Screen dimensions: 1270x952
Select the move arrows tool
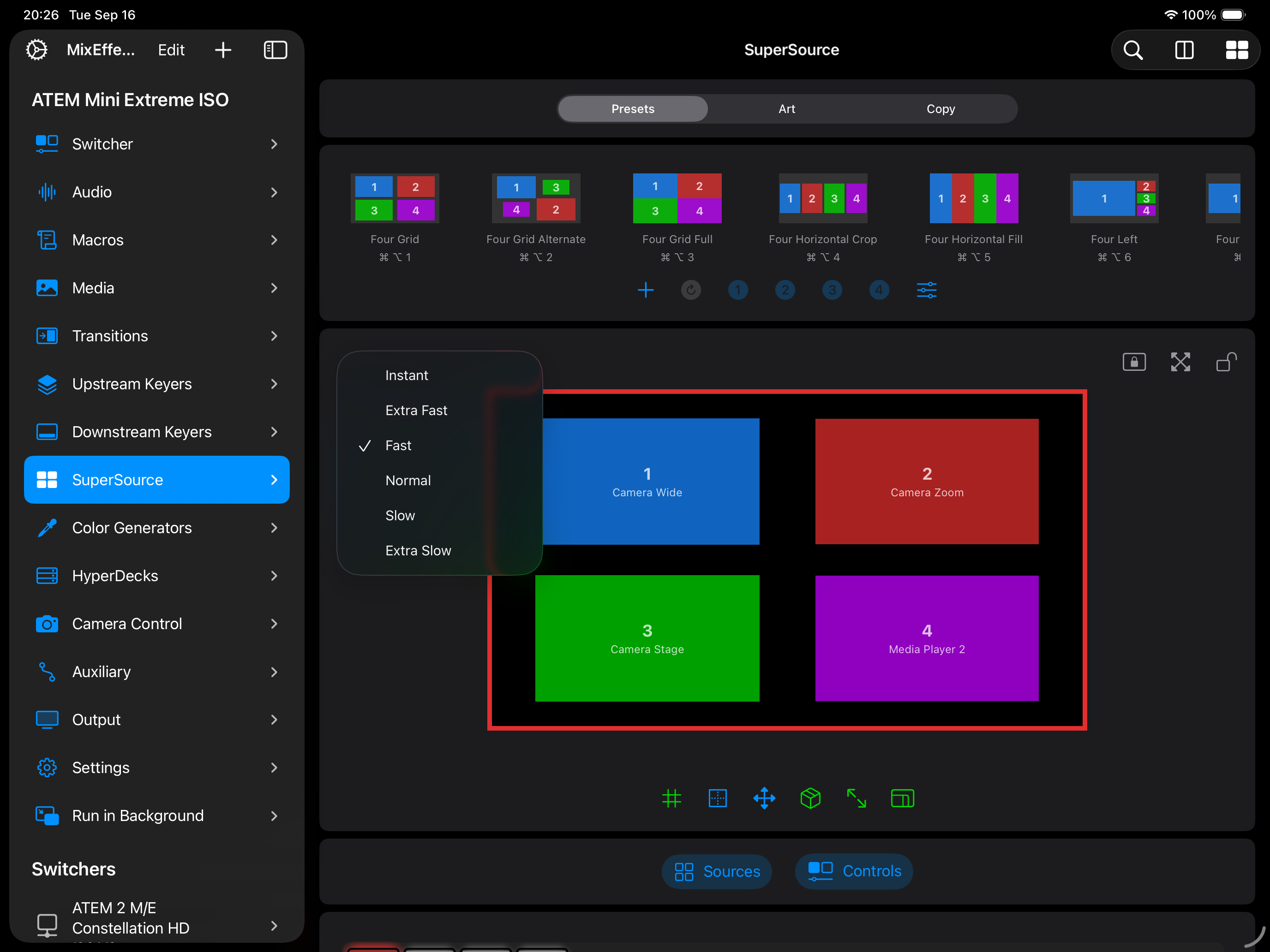(764, 798)
